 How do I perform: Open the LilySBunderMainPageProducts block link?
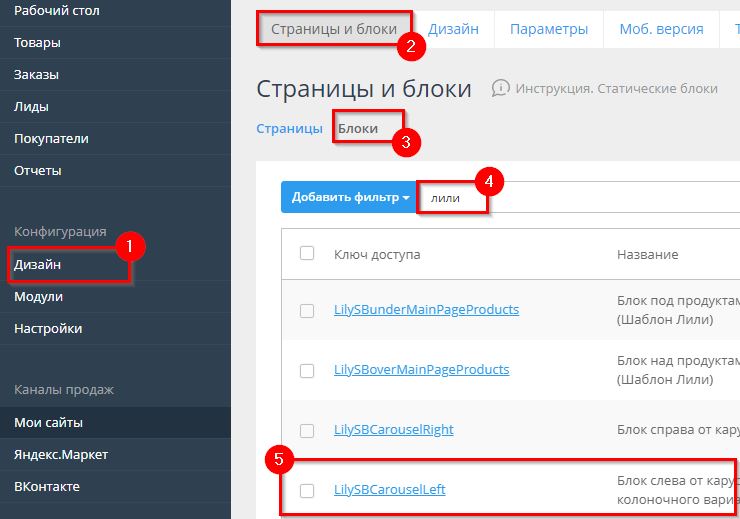tap(426, 310)
